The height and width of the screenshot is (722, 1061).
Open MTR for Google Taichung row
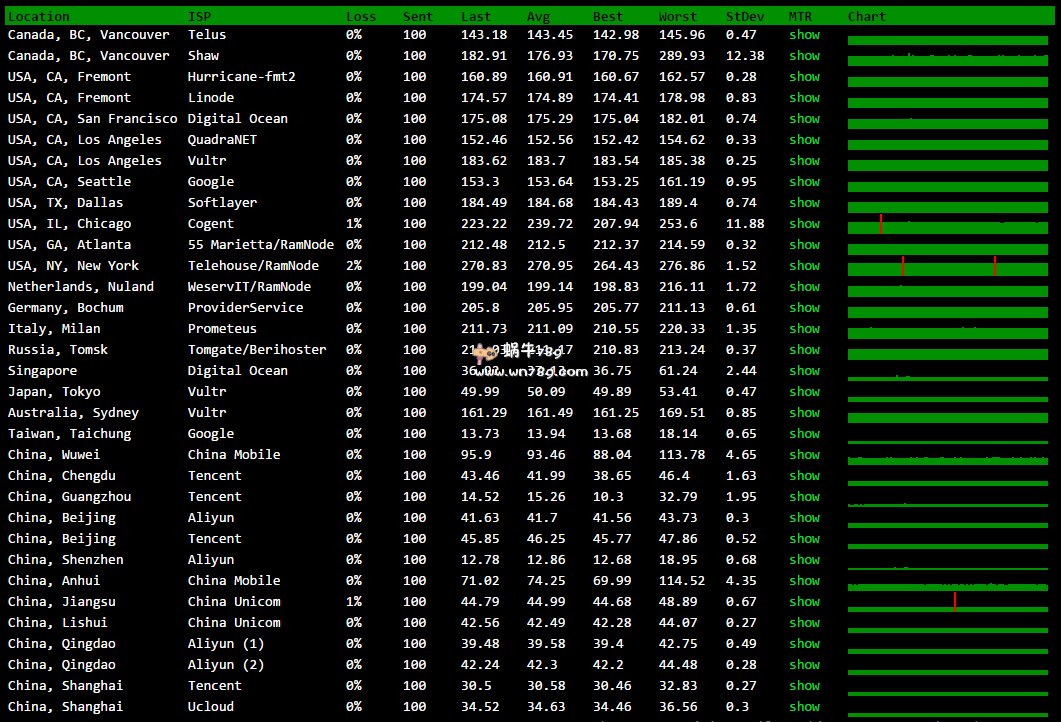tap(804, 434)
